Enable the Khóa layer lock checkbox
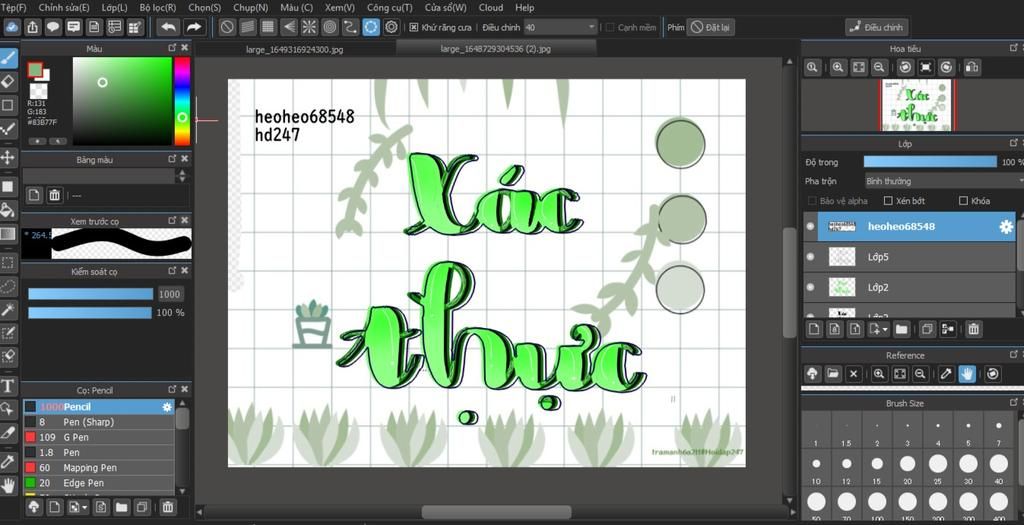1024x525 pixels. [x=963, y=201]
